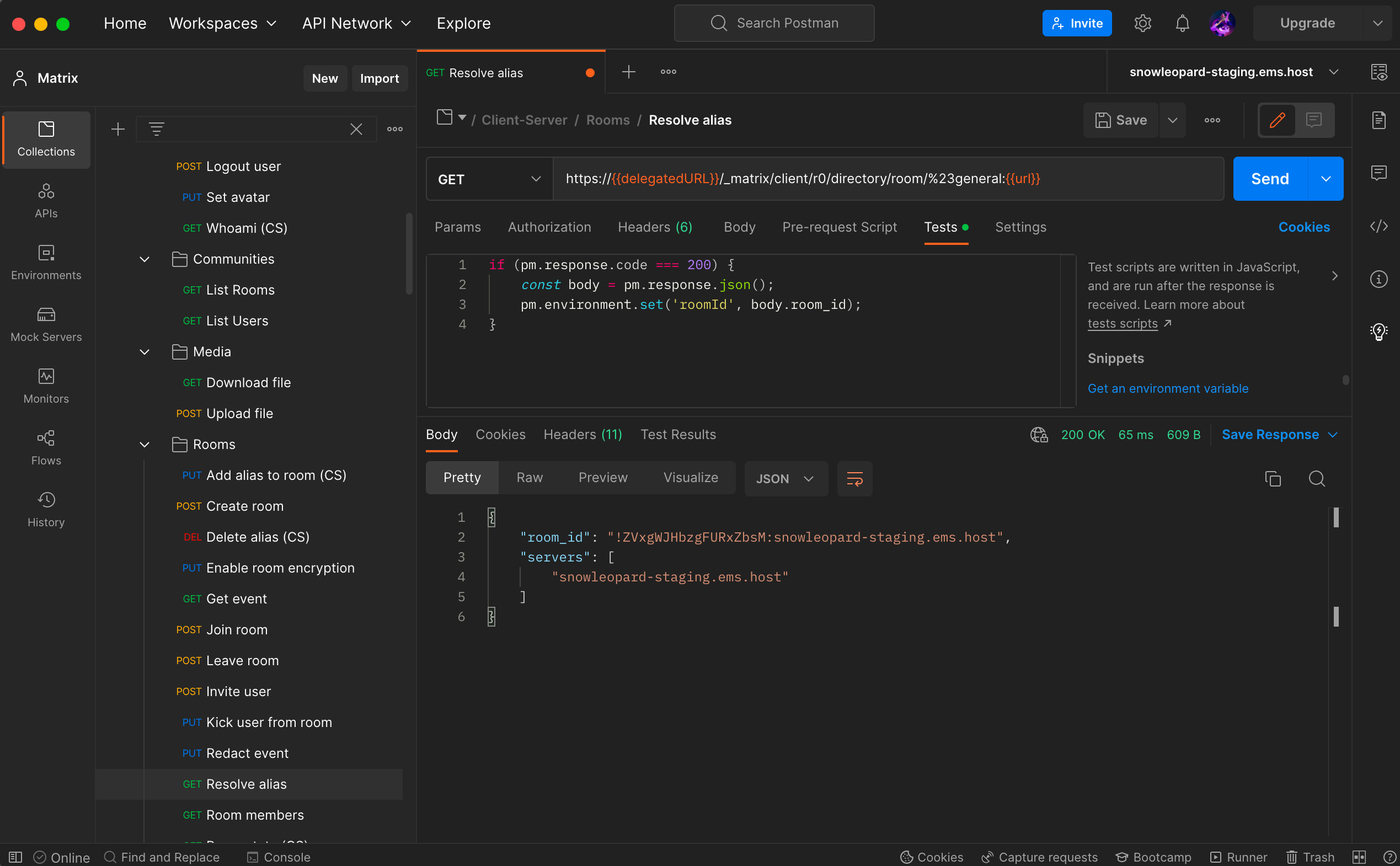Open the documentation icon in right sidebar
Image resolution: width=1400 pixels, height=866 pixels.
1379,120
